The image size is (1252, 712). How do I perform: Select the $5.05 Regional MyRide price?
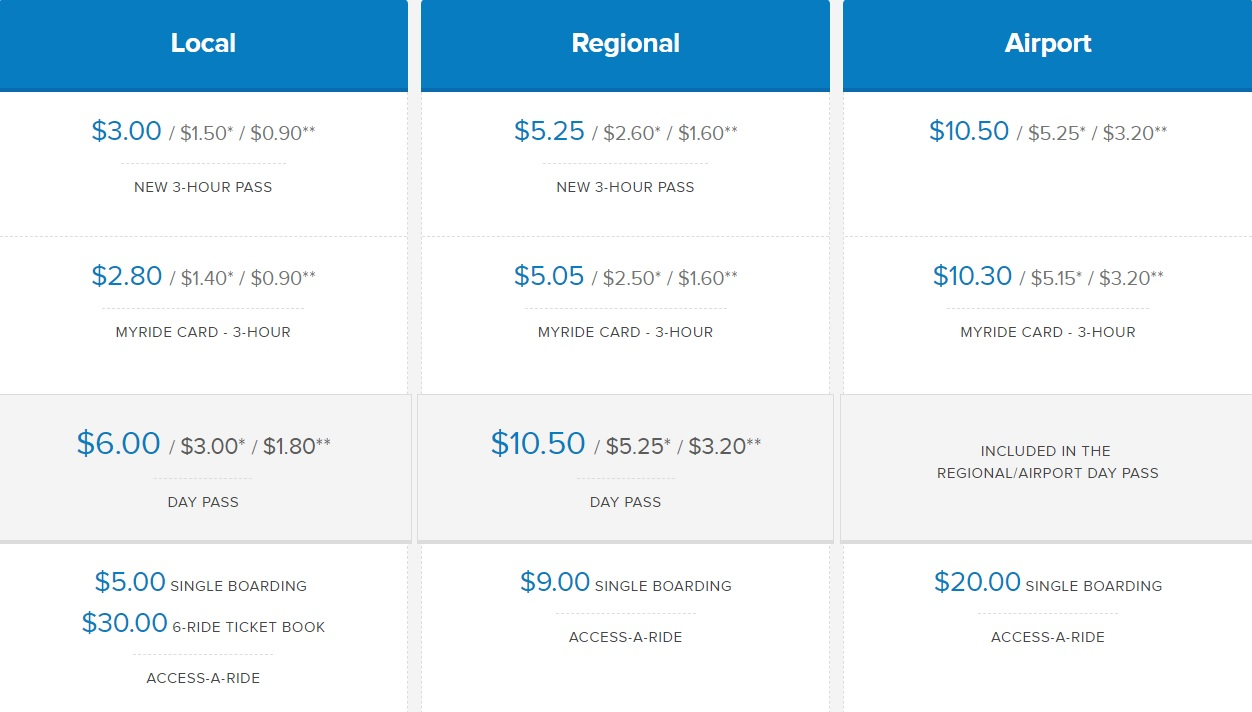point(549,276)
